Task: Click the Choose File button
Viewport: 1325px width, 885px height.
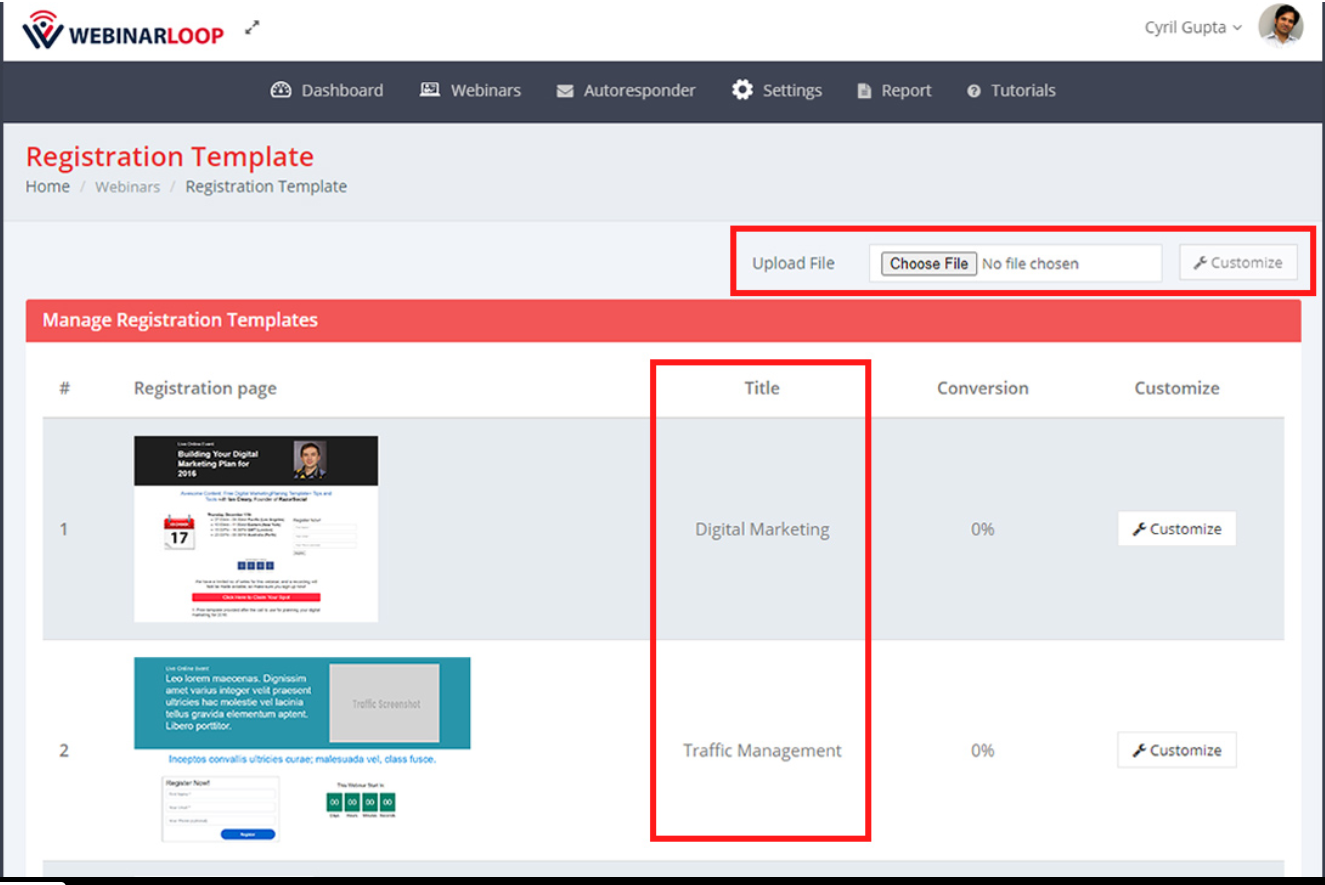Action: point(926,263)
